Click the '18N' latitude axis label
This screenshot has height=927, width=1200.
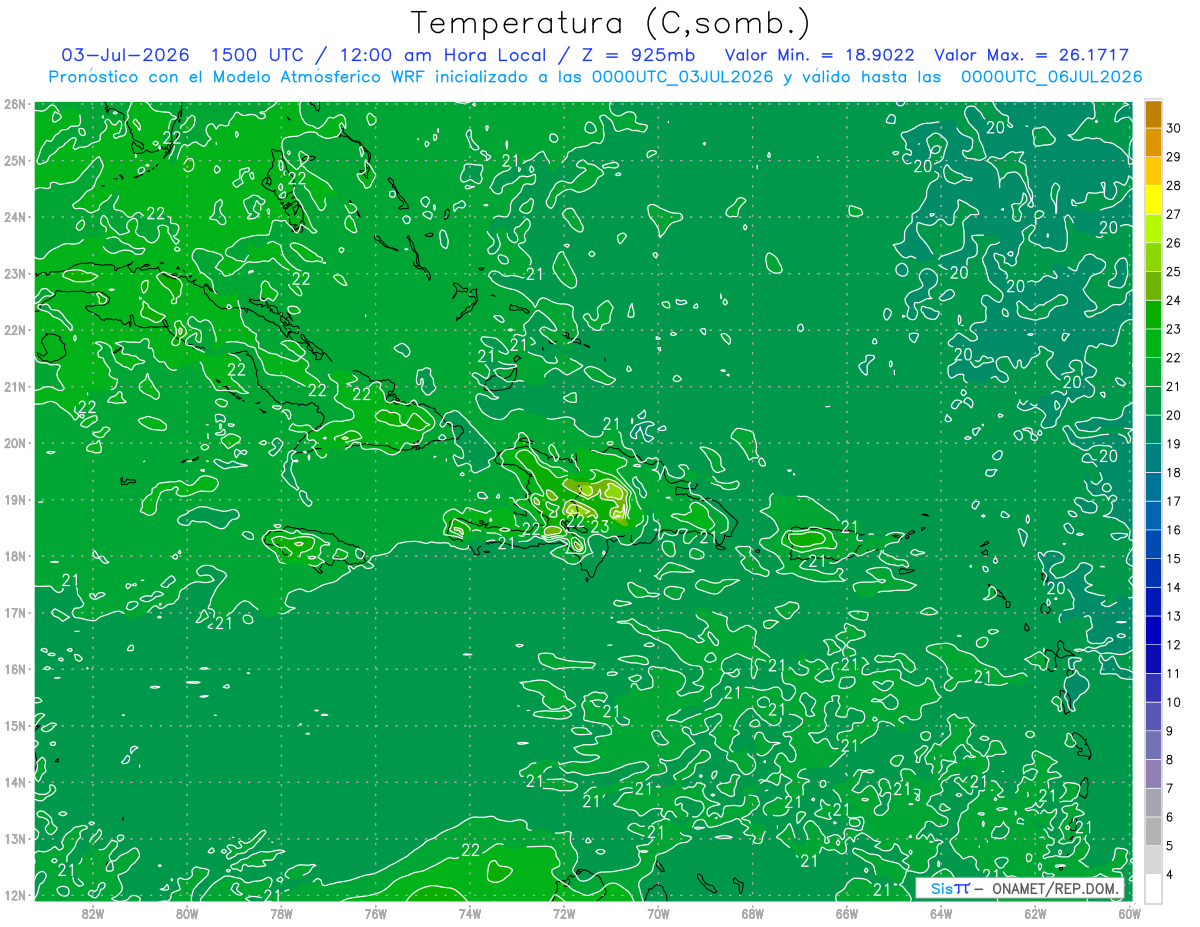14,556
